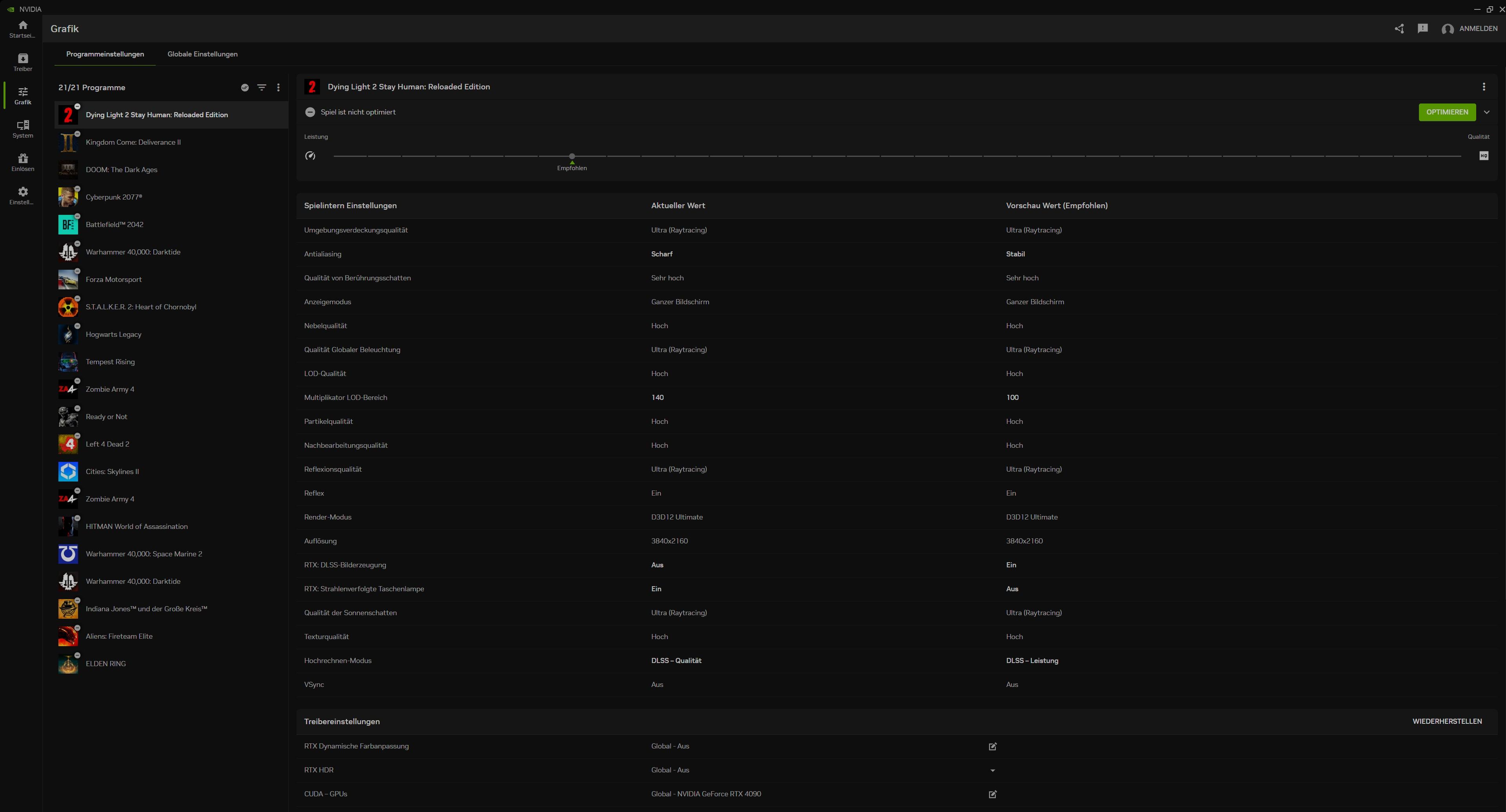Open program list three-dot menu
The image size is (1506, 812).
tap(278, 88)
